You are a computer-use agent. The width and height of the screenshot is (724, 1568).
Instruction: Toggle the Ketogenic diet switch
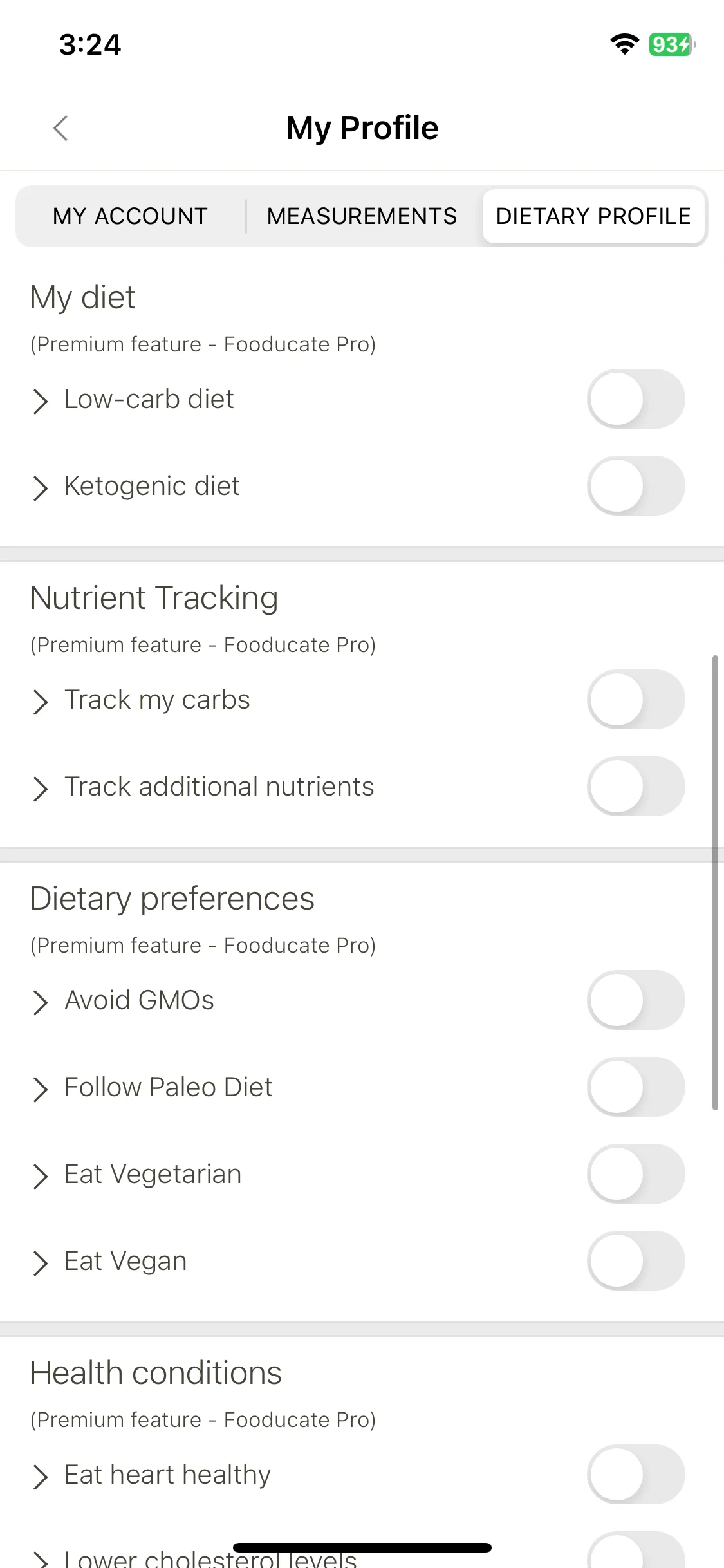coord(636,485)
